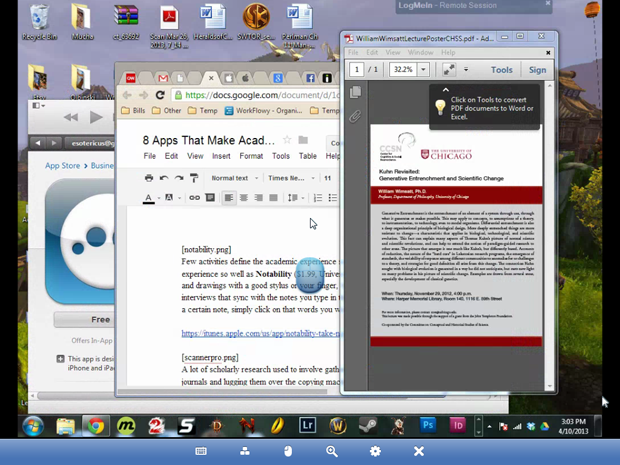The height and width of the screenshot is (465, 620).
Task: Toggle justify alignment in Docs toolbar
Action: pyautogui.click(x=273, y=198)
